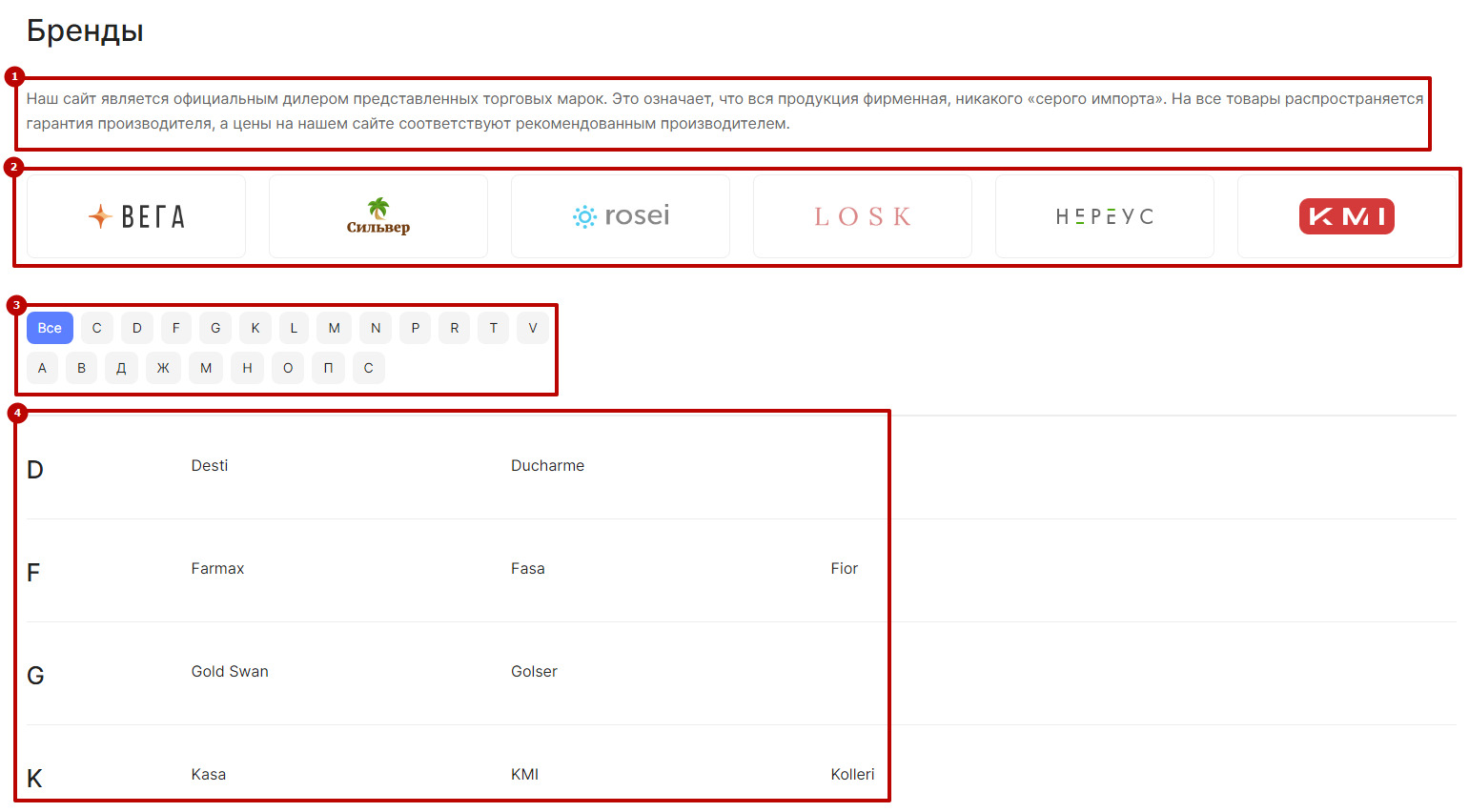Select Latin M filter in first row
This screenshot has width=1469, height=812.
335,328
